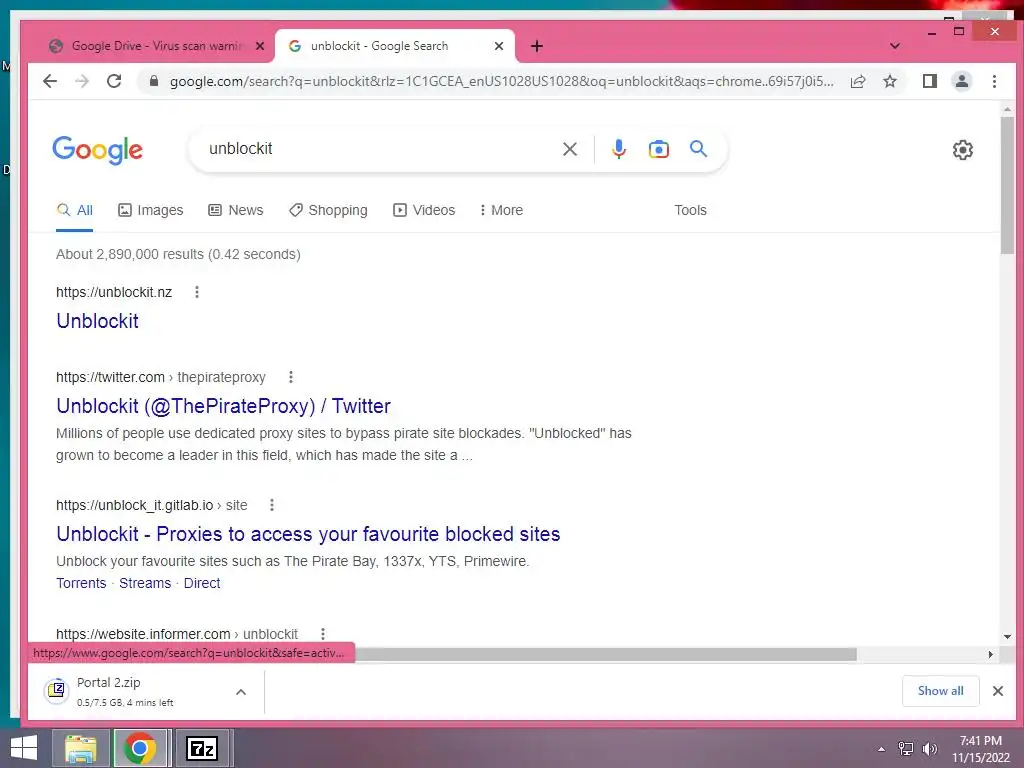The width and height of the screenshot is (1024, 768).
Task: Open Portal 2.zip download file icon
Action: 57,691
